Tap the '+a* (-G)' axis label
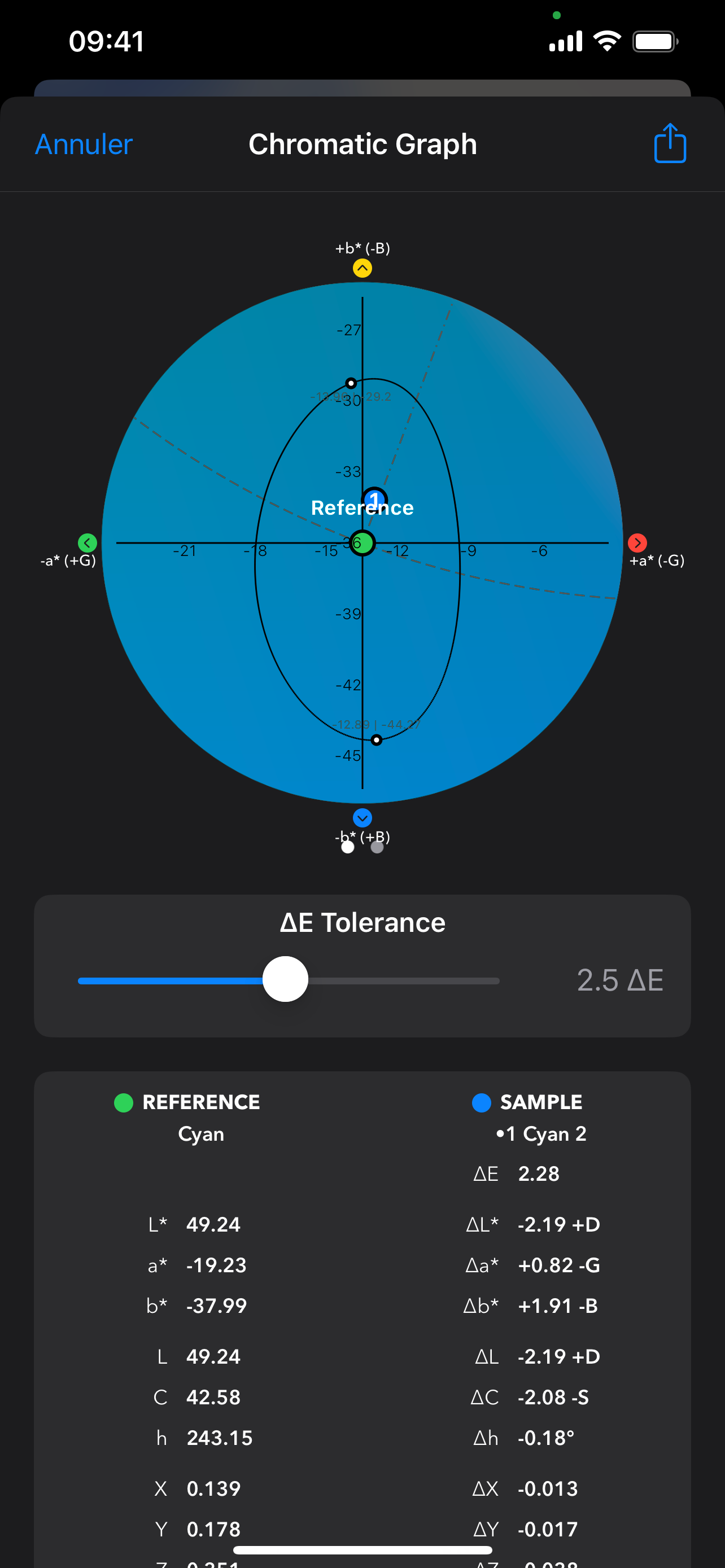This screenshot has width=725, height=1568. pos(657,560)
